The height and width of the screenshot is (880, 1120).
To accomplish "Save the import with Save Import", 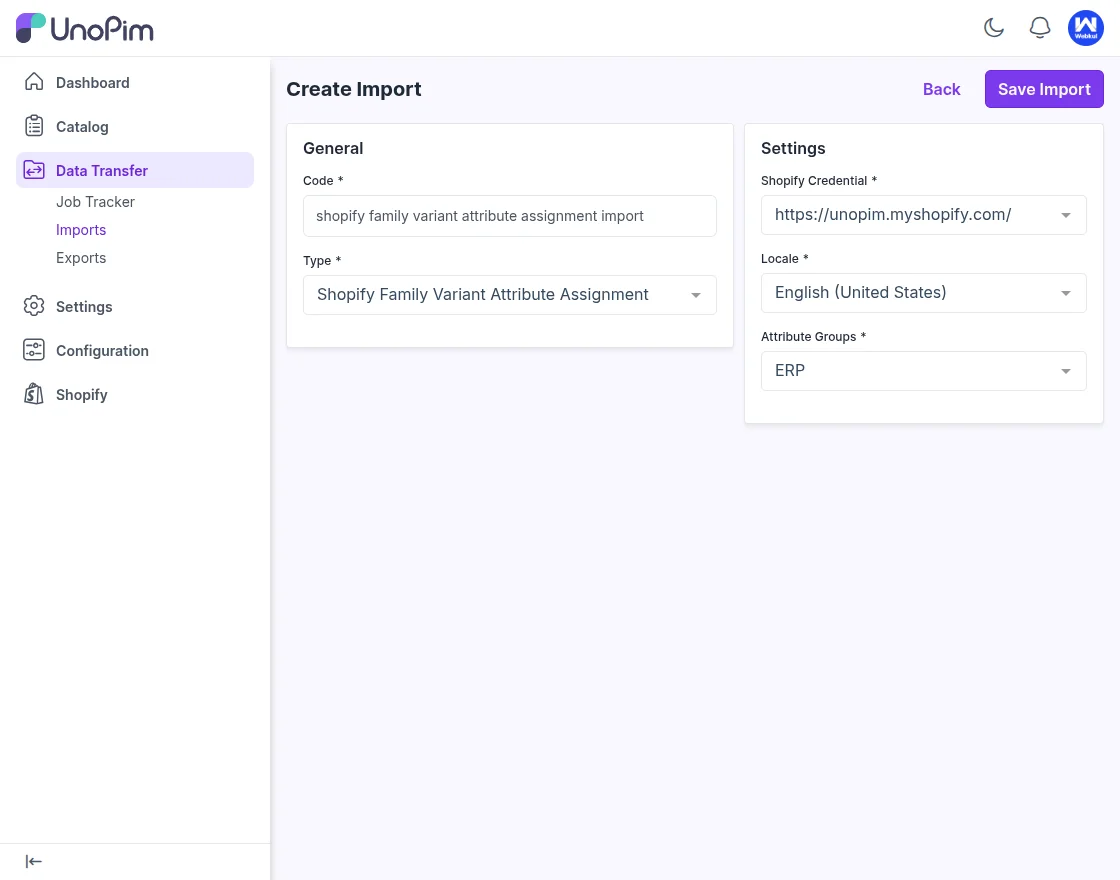I will point(1044,89).
